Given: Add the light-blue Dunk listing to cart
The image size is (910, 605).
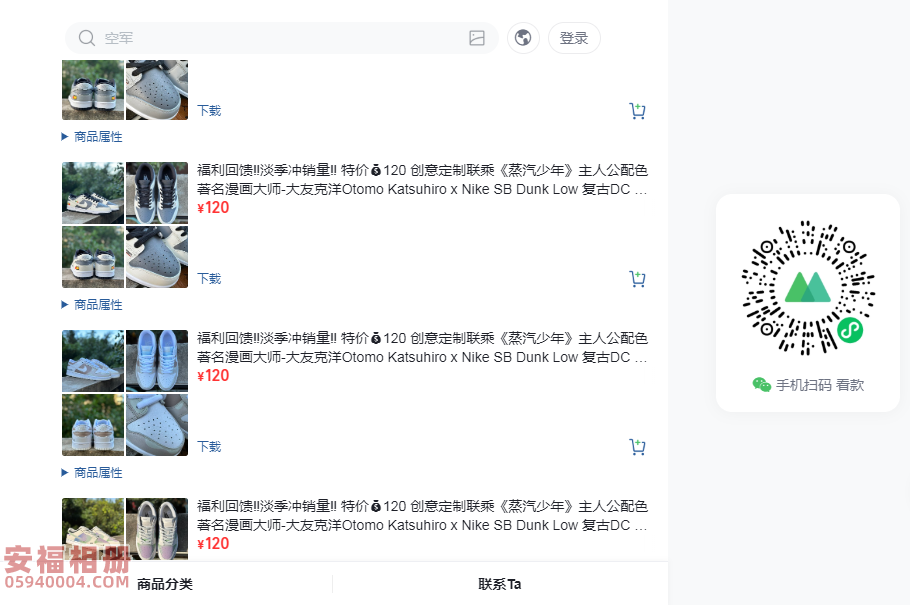Looking at the screenshot, I should (637, 446).
